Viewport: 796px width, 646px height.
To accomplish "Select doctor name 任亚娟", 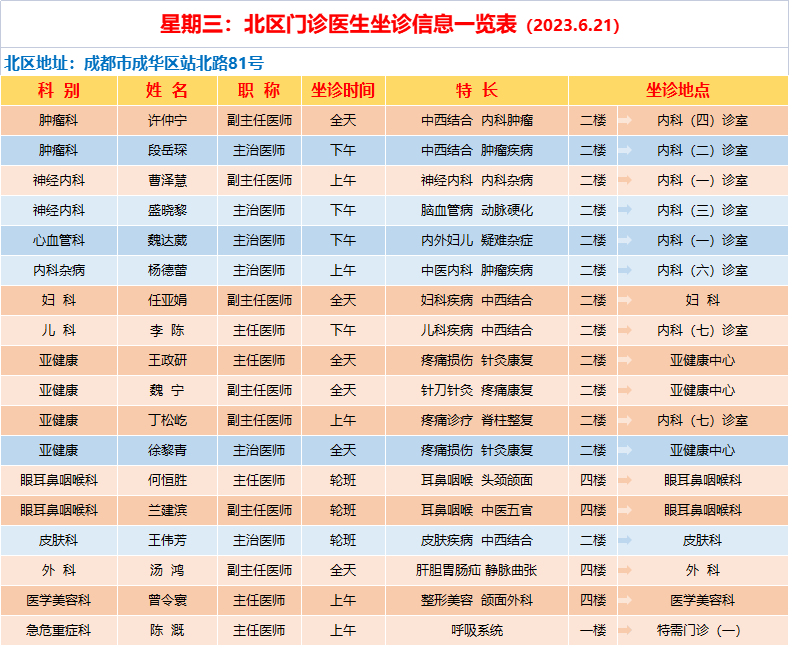I will click(x=168, y=300).
